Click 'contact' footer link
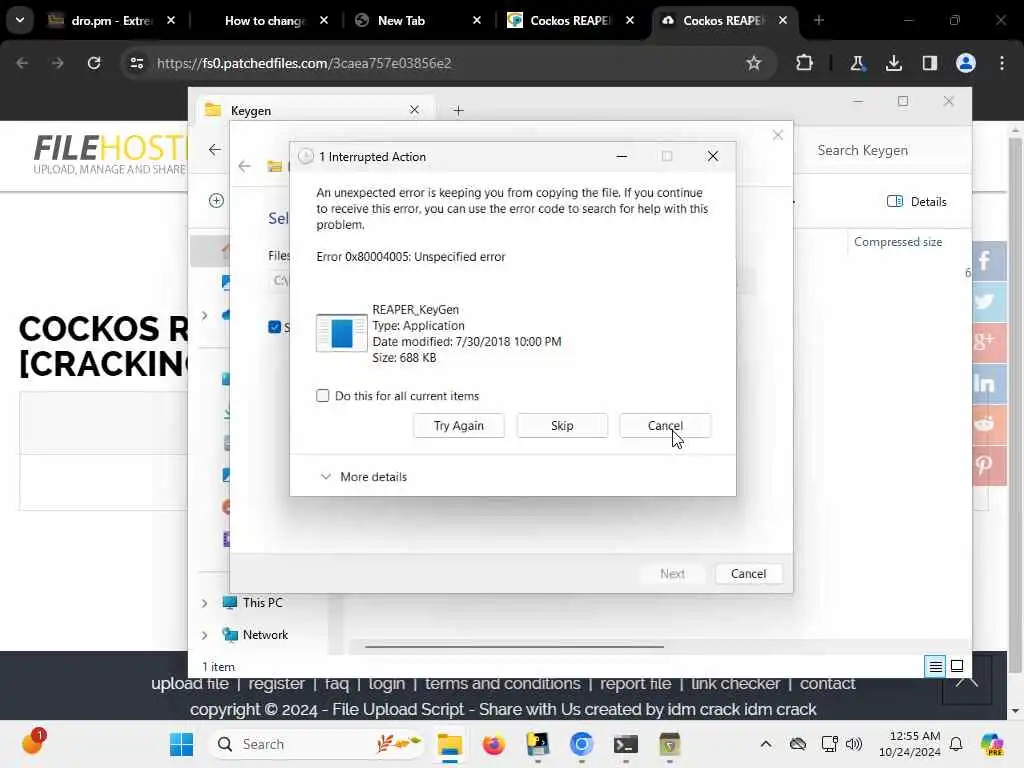The image size is (1024, 768). [x=827, y=683]
